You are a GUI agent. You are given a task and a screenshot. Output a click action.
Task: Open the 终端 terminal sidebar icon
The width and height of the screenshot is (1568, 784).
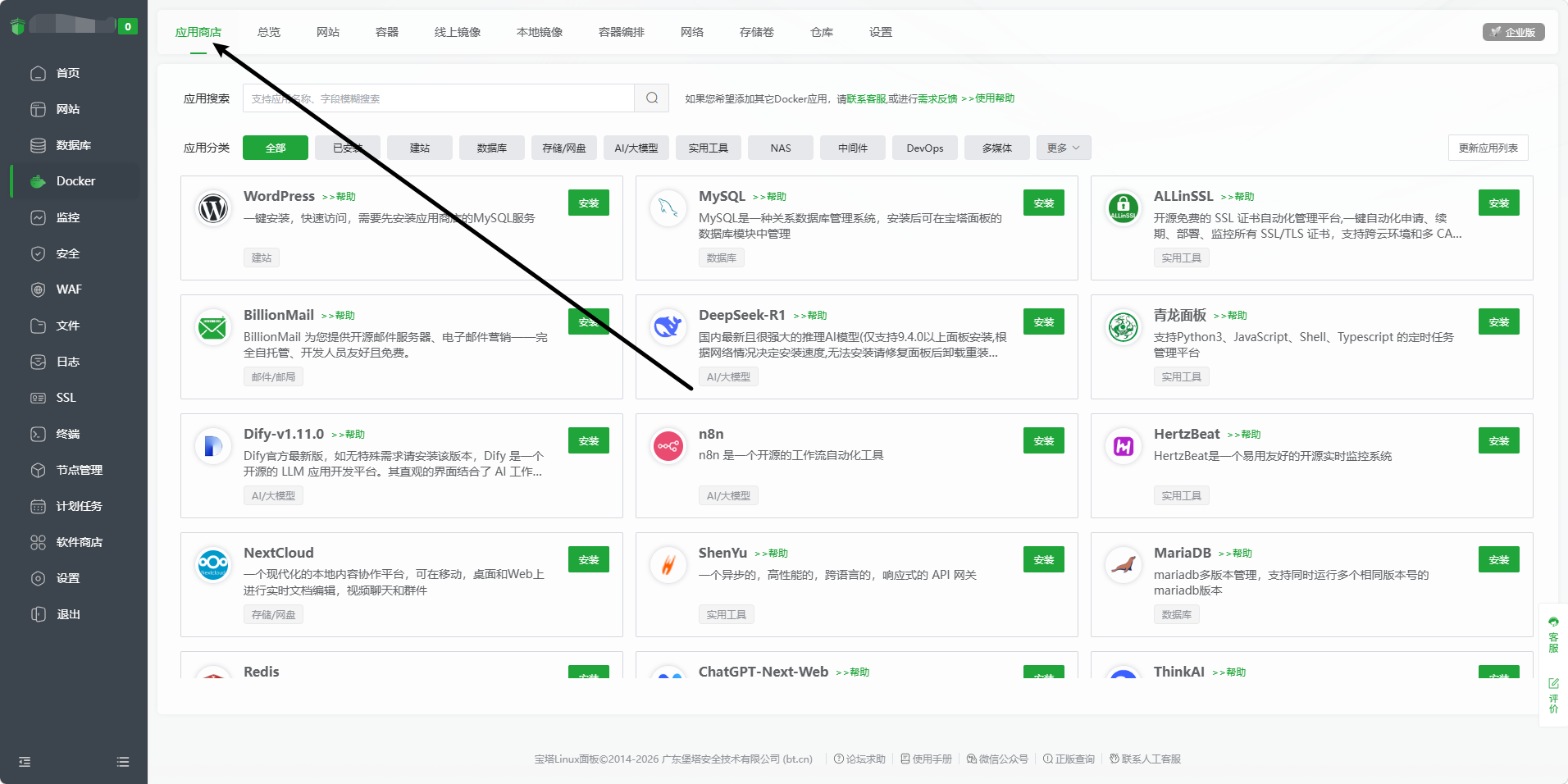38,434
